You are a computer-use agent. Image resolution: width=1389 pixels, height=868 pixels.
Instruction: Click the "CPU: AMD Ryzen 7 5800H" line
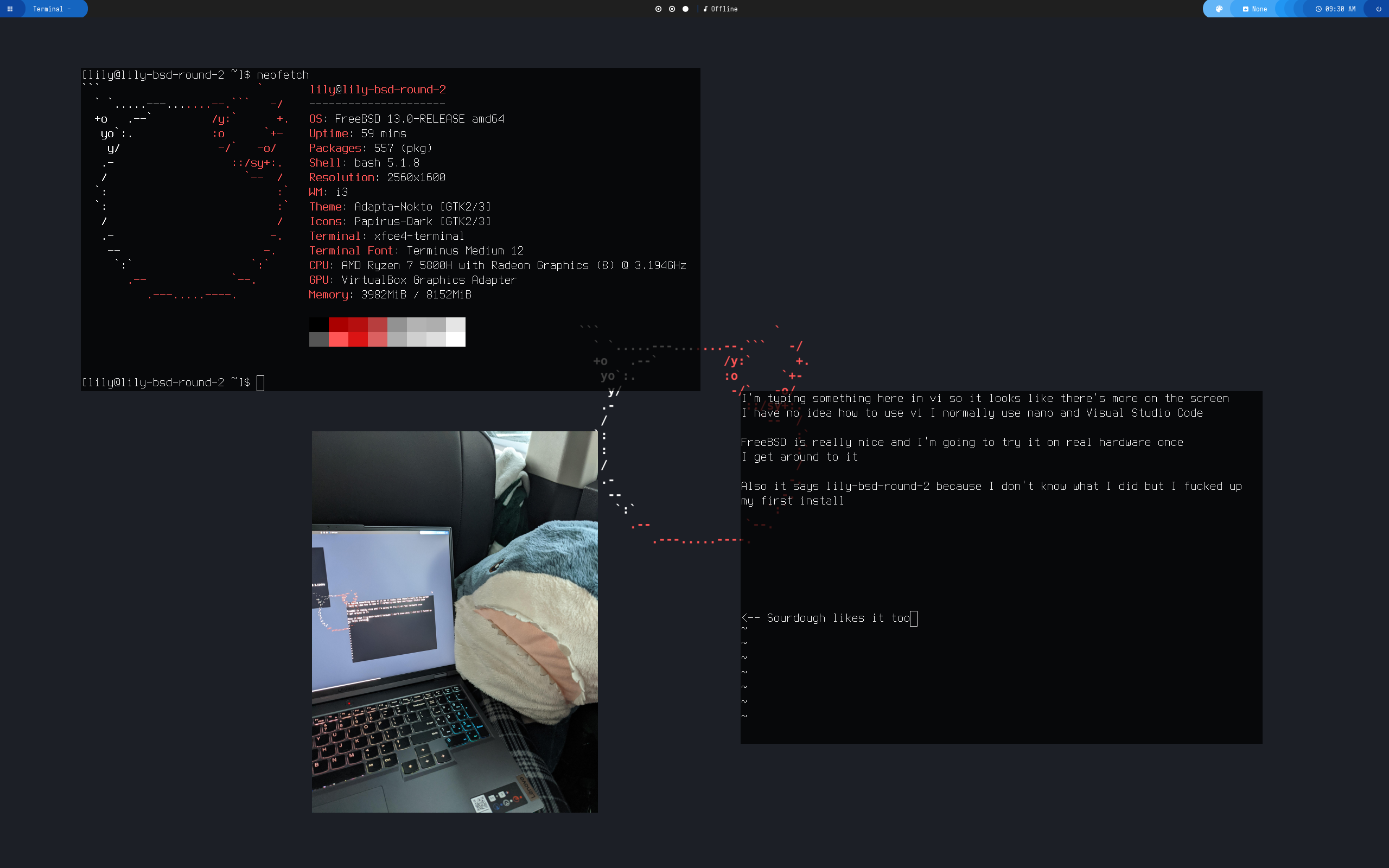click(x=498, y=265)
